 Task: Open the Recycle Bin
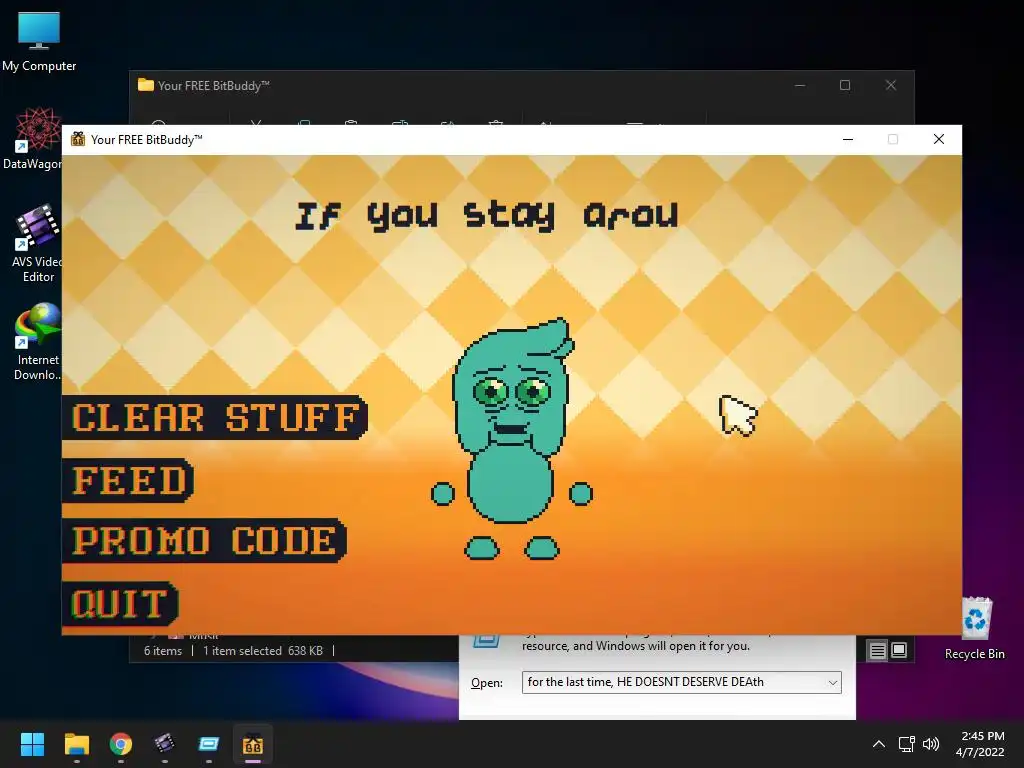(x=975, y=628)
